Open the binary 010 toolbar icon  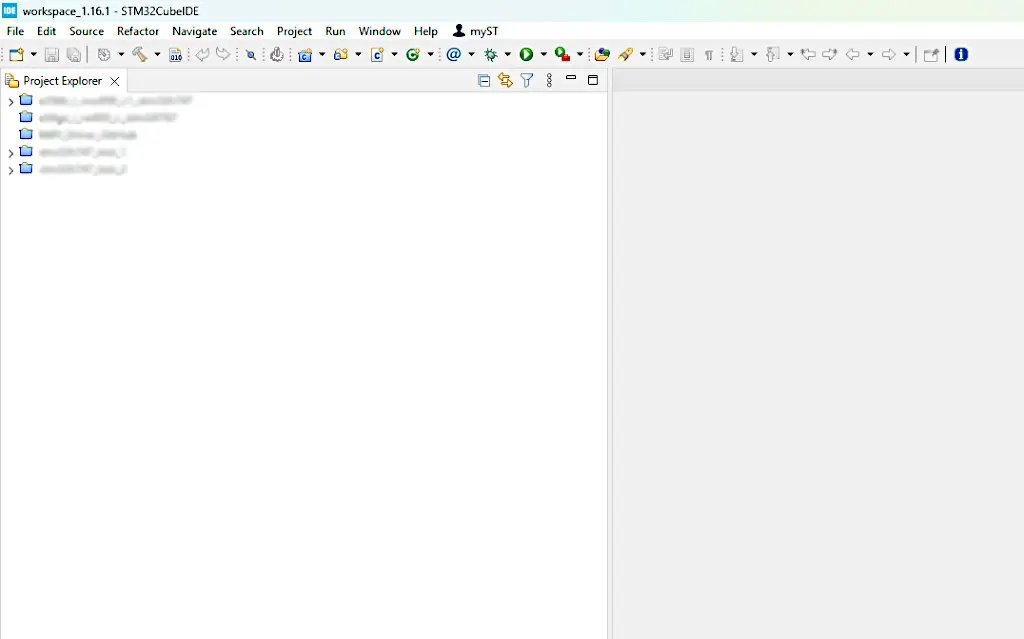pyautogui.click(x=176, y=55)
